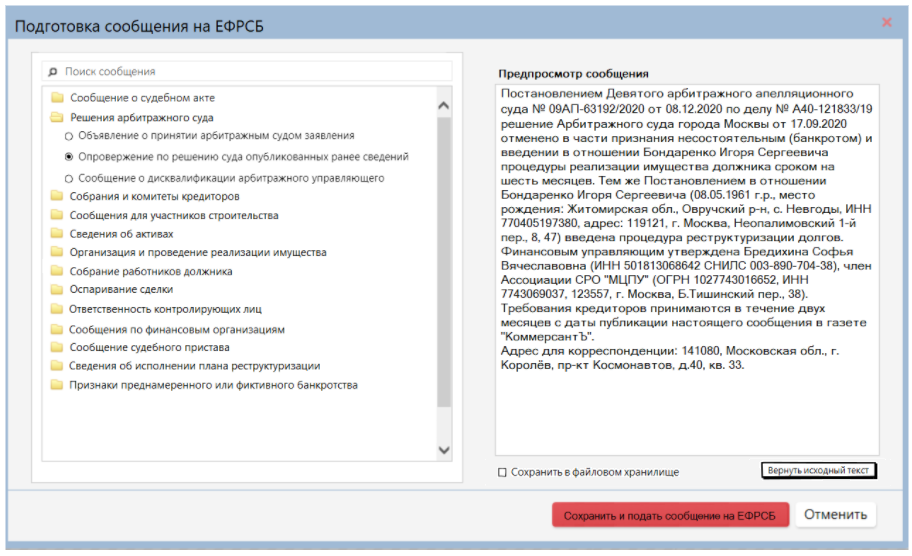Image resolution: width=912 pixels, height=556 pixels.
Task: Click folder icon beside Собрание работников должника
Action: pyautogui.click(x=57, y=271)
